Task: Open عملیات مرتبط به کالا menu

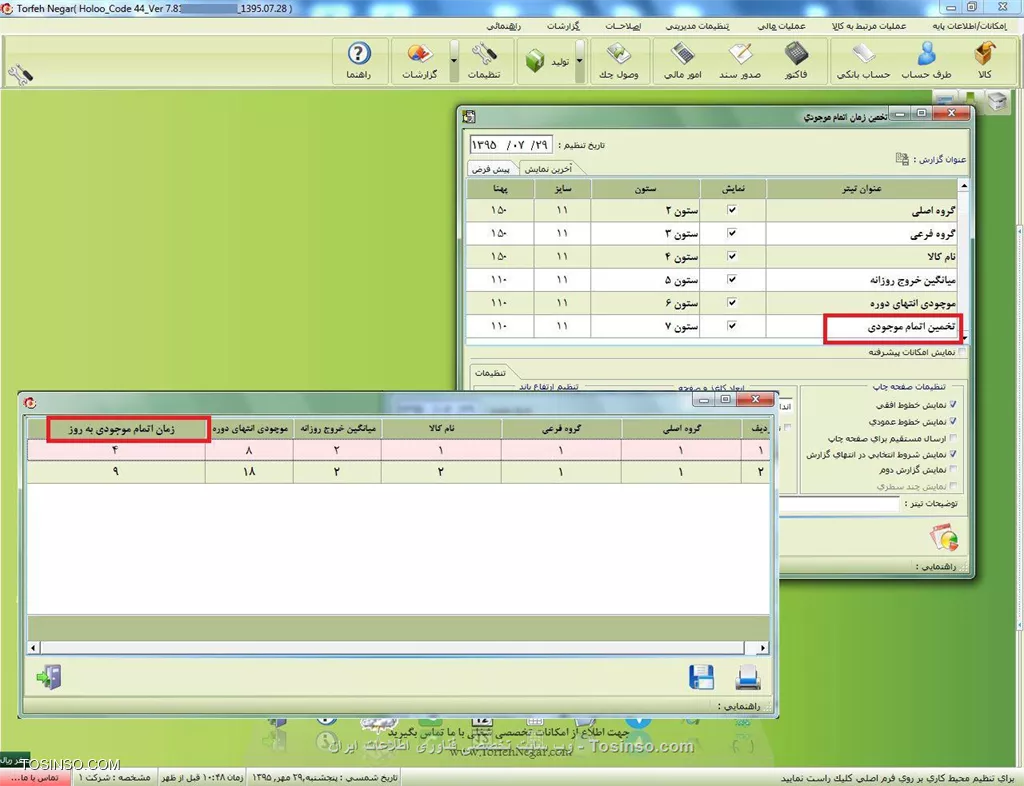Action: [869, 26]
